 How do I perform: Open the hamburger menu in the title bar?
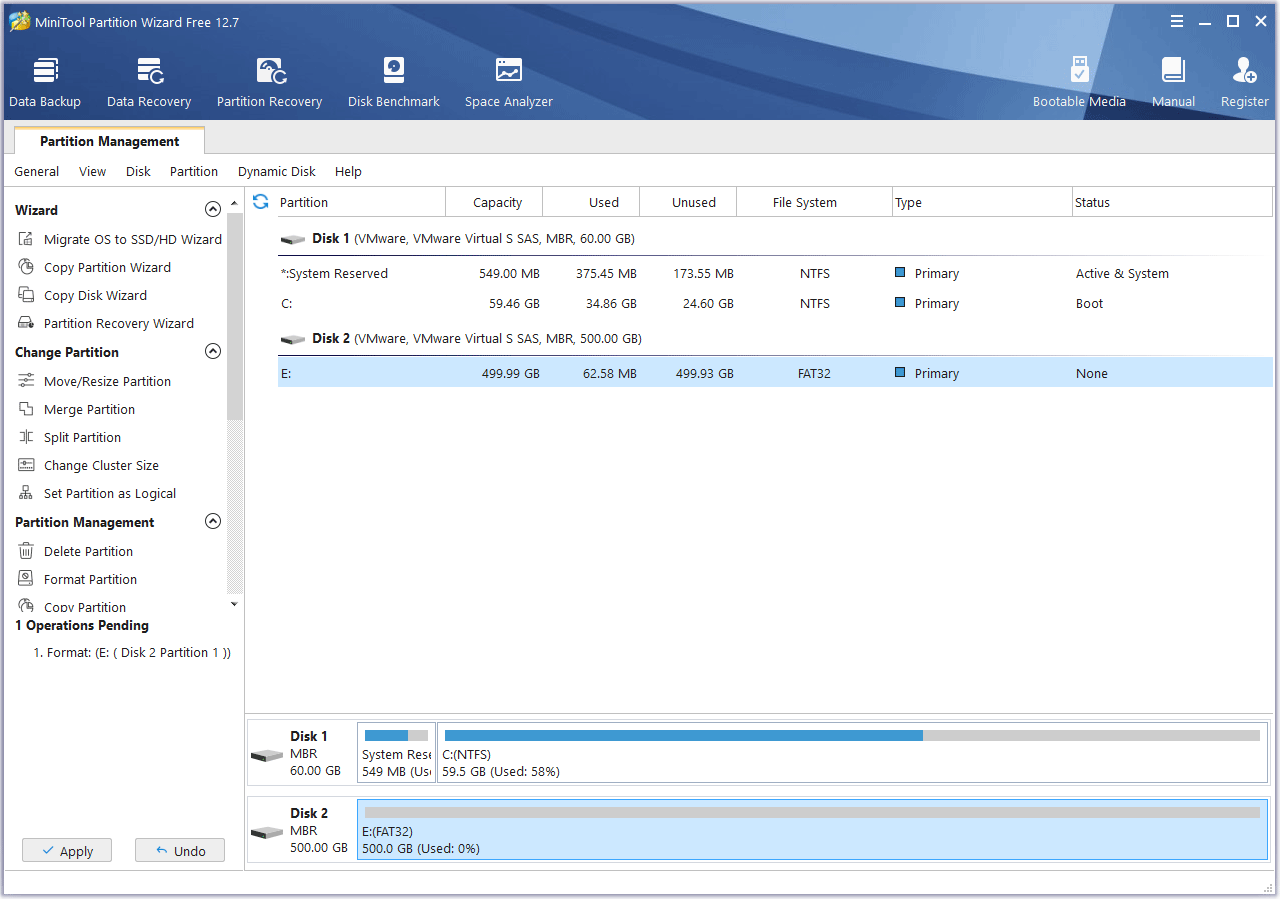1177,21
